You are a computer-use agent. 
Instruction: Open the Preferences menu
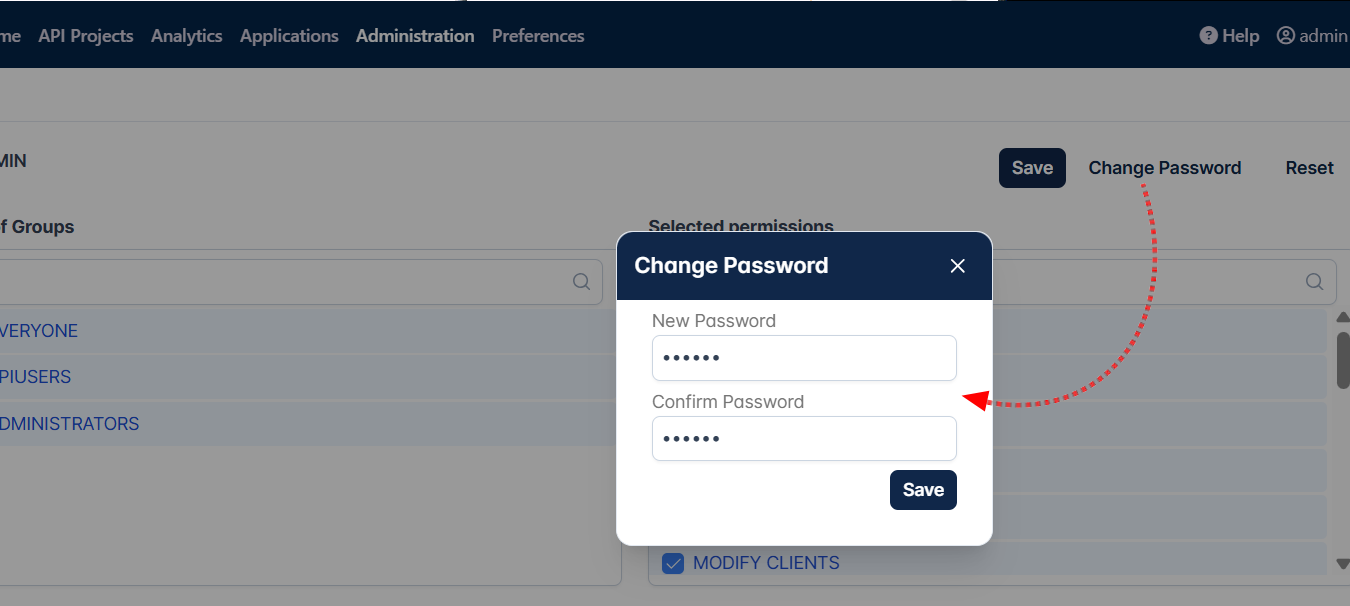tap(538, 36)
